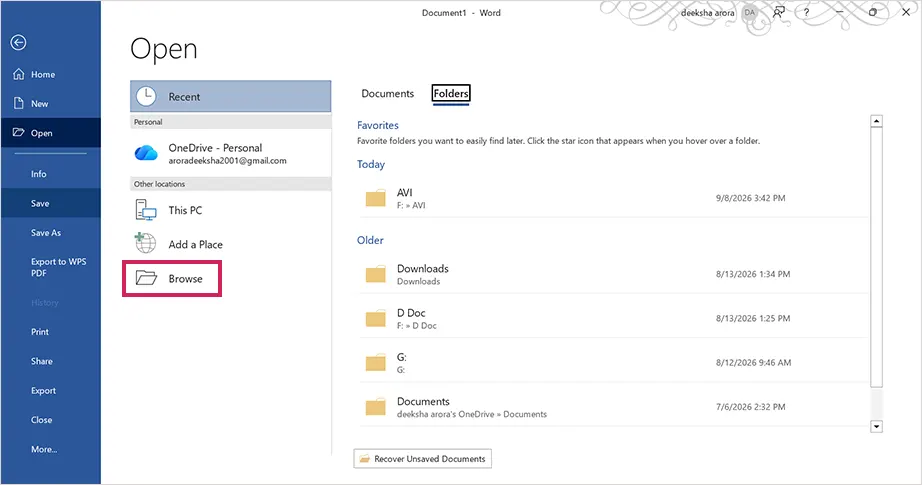The height and width of the screenshot is (485, 922).
Task: Click the Open folder icon in sidebar
Action: coord(19,133)
